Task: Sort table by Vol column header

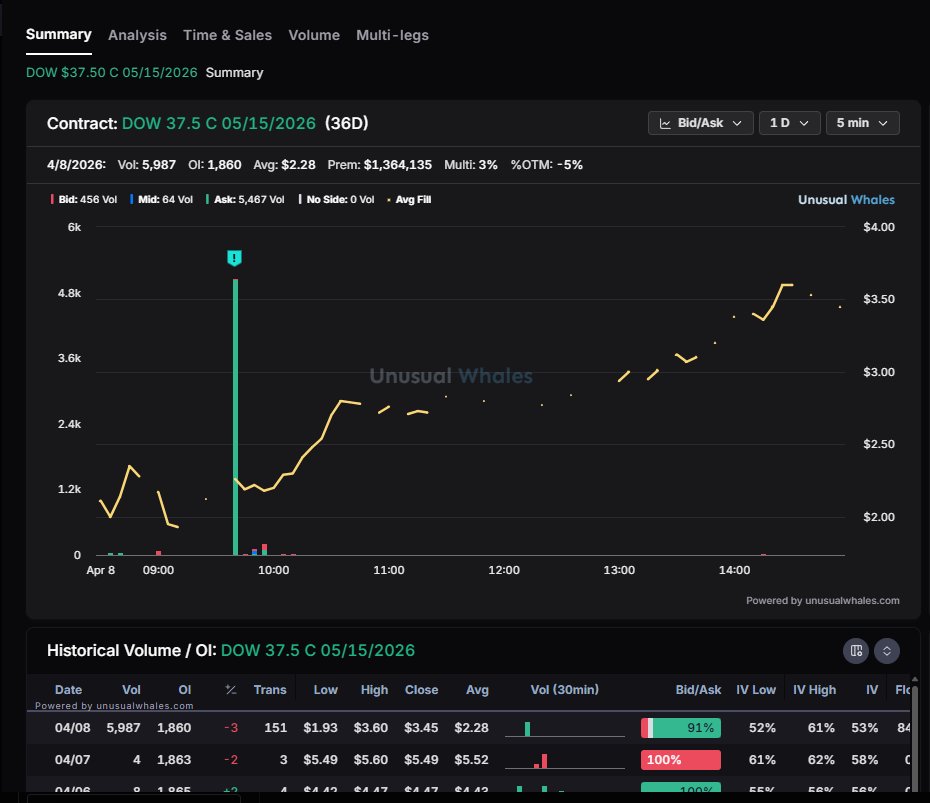Action: pyautogui.click(x=131, y=690)
